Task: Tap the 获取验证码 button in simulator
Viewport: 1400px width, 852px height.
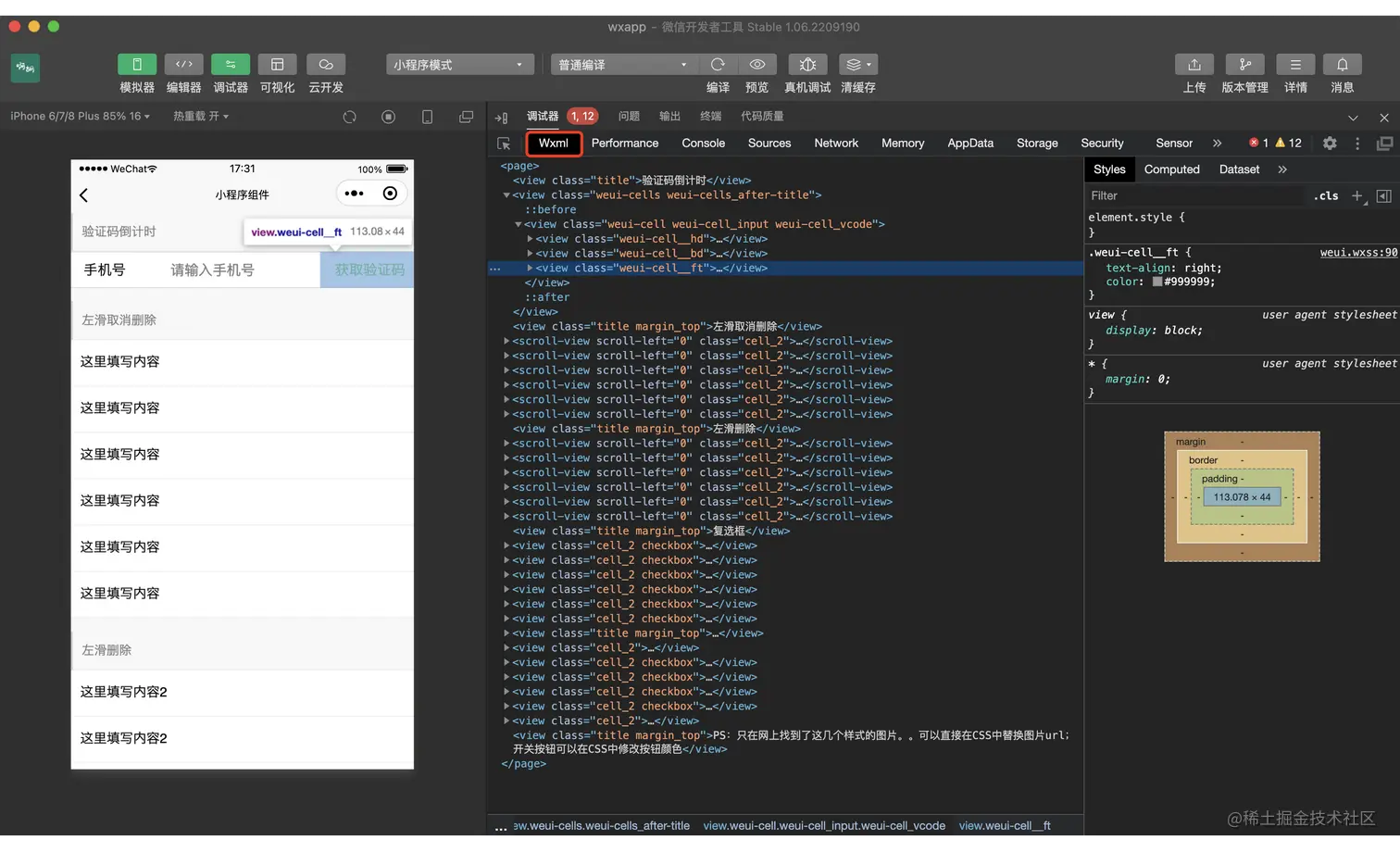Action: pos(368,269)
